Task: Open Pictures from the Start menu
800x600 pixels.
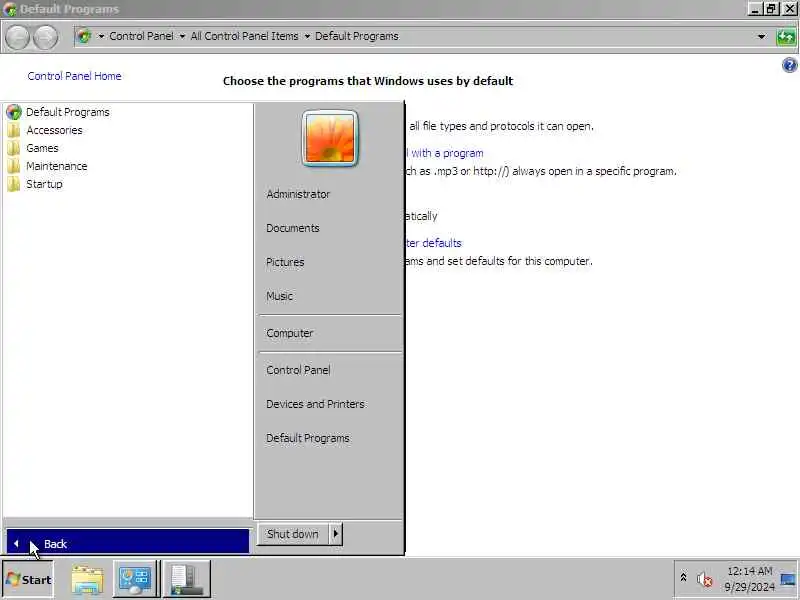Action: click(x=285, y=262)
